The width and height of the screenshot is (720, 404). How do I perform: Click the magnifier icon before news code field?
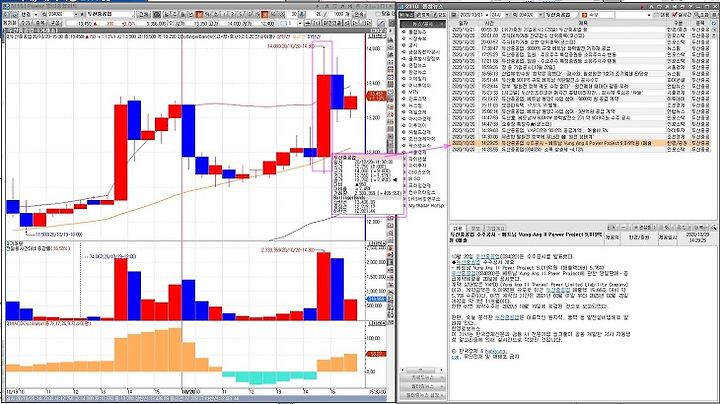coord(515,15)
